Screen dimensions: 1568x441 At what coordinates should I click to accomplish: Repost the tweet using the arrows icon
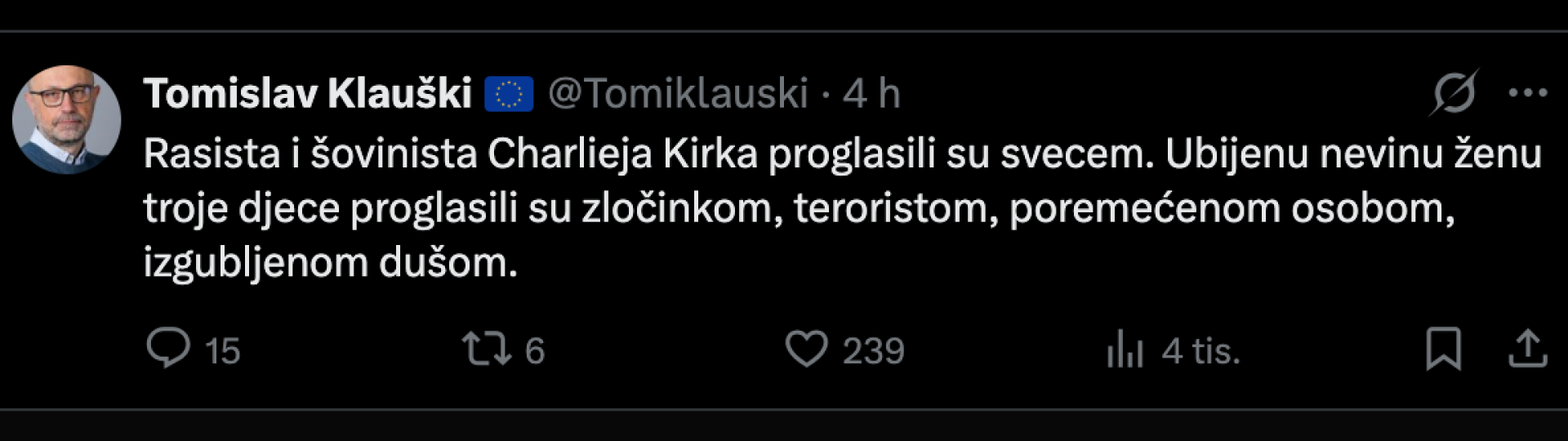(487, 349)
